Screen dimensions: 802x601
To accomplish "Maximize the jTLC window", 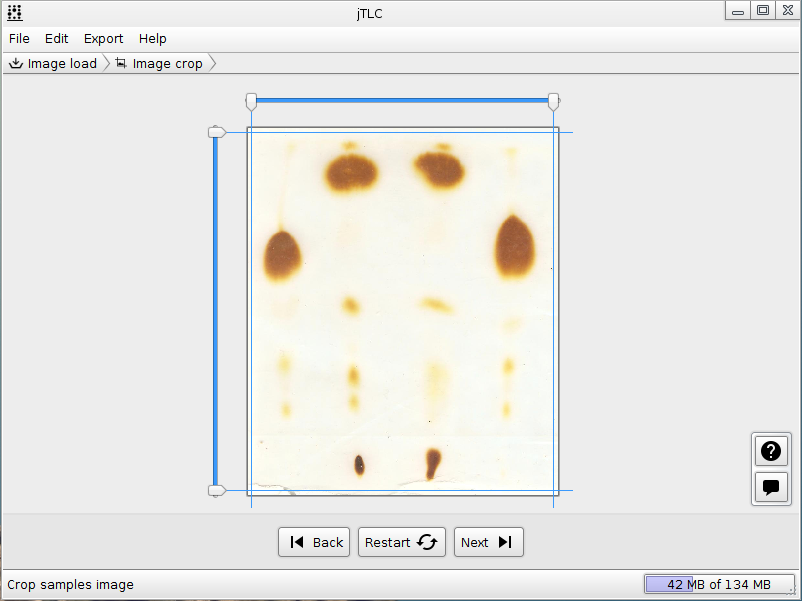I will click(x=763, y=11).
